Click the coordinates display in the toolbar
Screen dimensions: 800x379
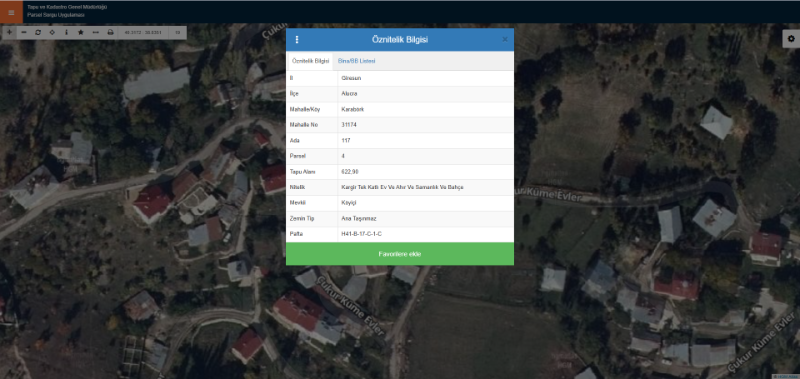[x=143, y=33]
